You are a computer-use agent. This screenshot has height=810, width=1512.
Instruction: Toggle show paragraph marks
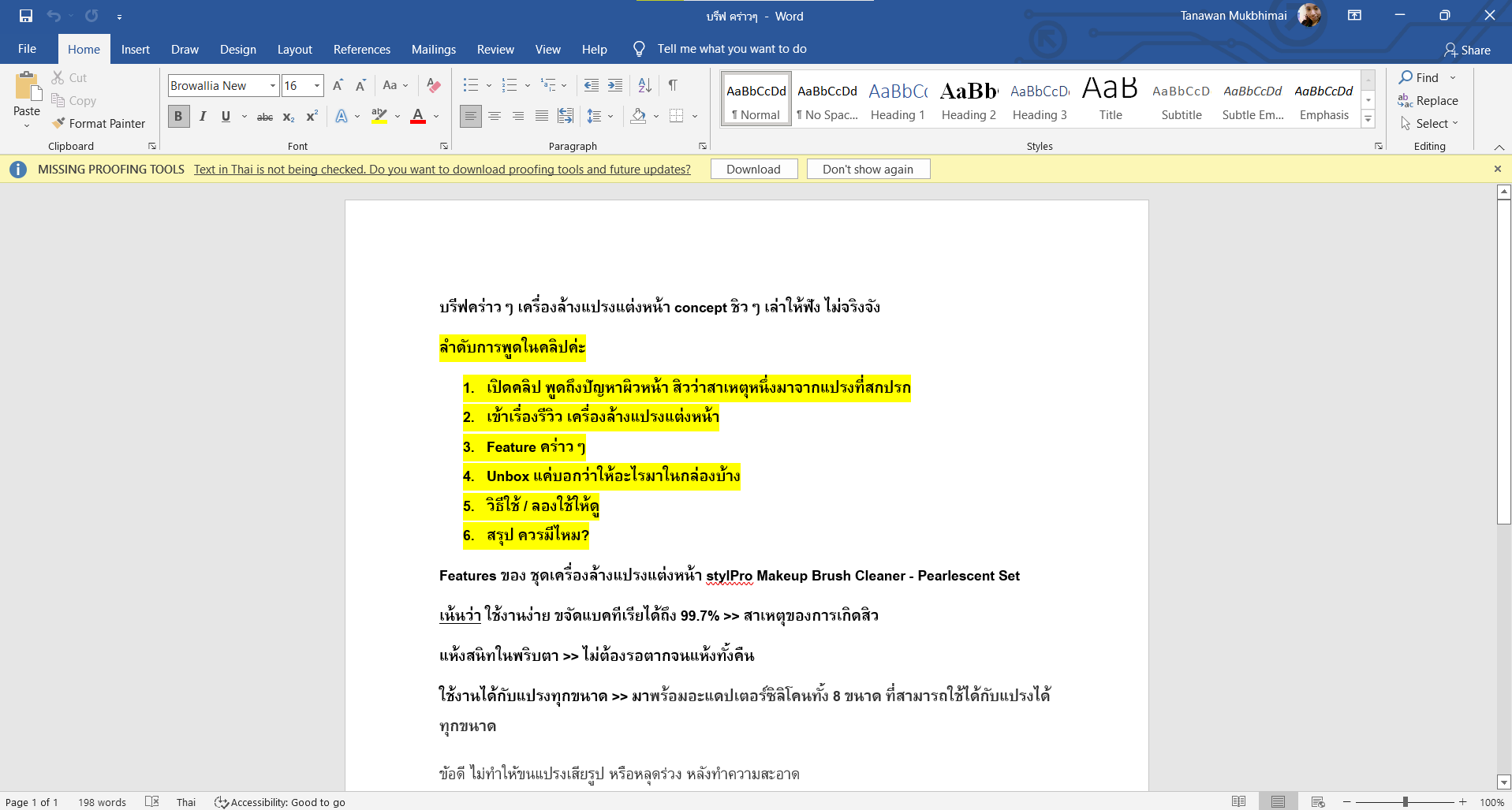673,85
